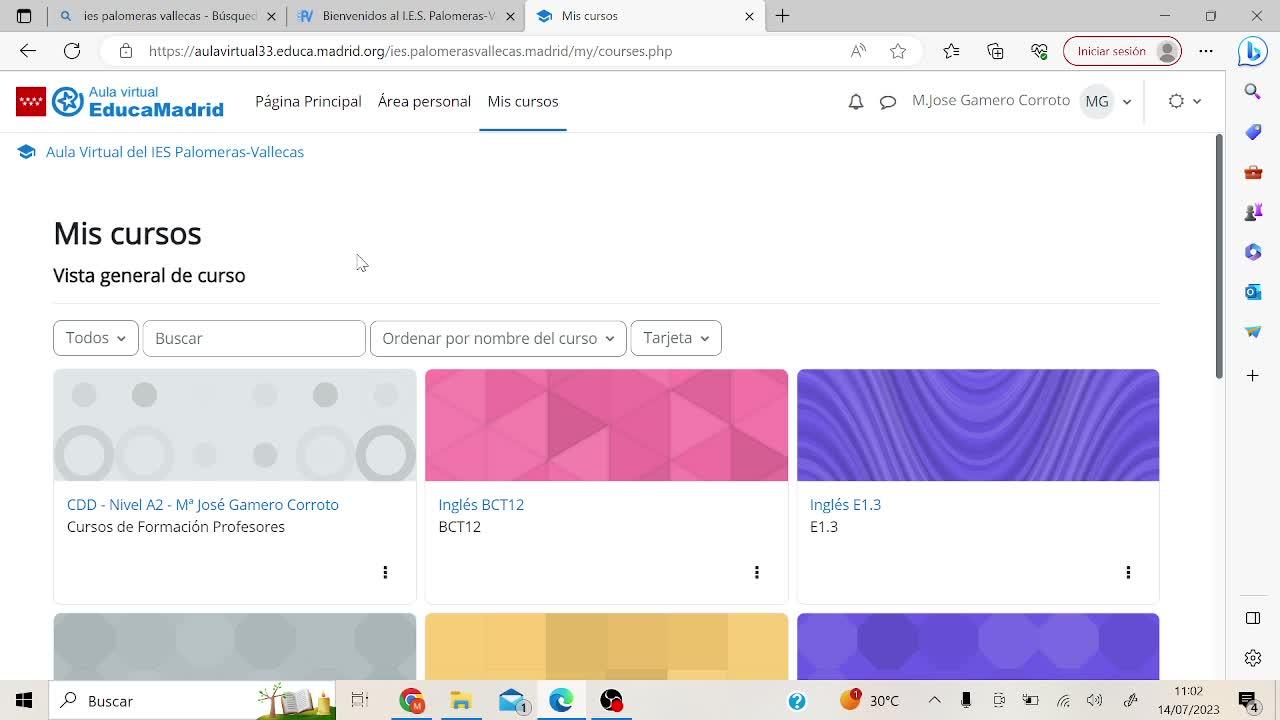Click the sidebar search magnifier icon
This screenshot has height=720, width=1280.
tap(1253, 92)
